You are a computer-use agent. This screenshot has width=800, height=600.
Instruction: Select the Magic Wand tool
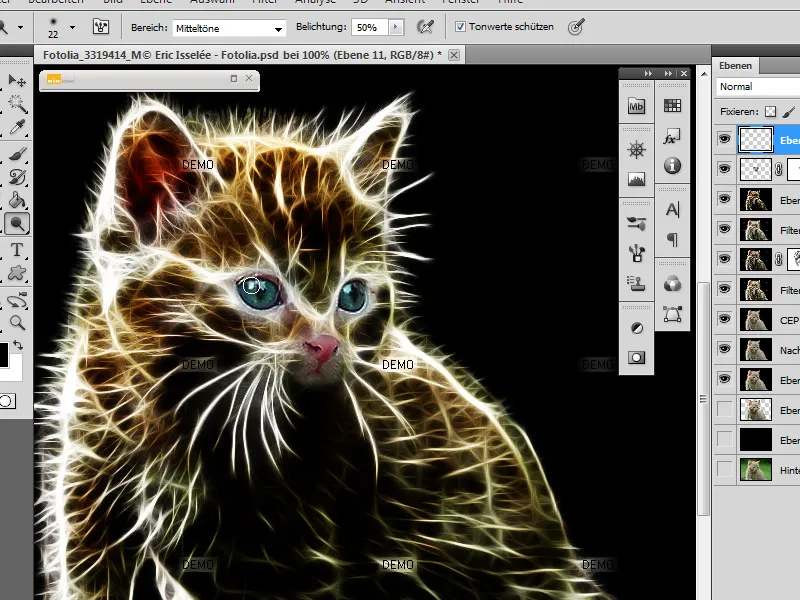click(17, 104)
